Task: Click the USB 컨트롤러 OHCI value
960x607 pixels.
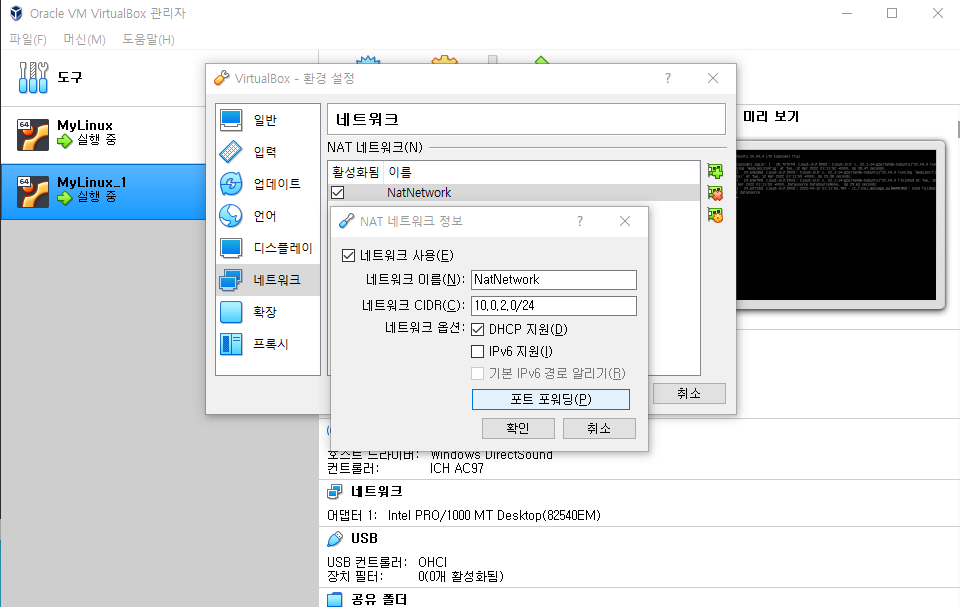Action: 432,562
